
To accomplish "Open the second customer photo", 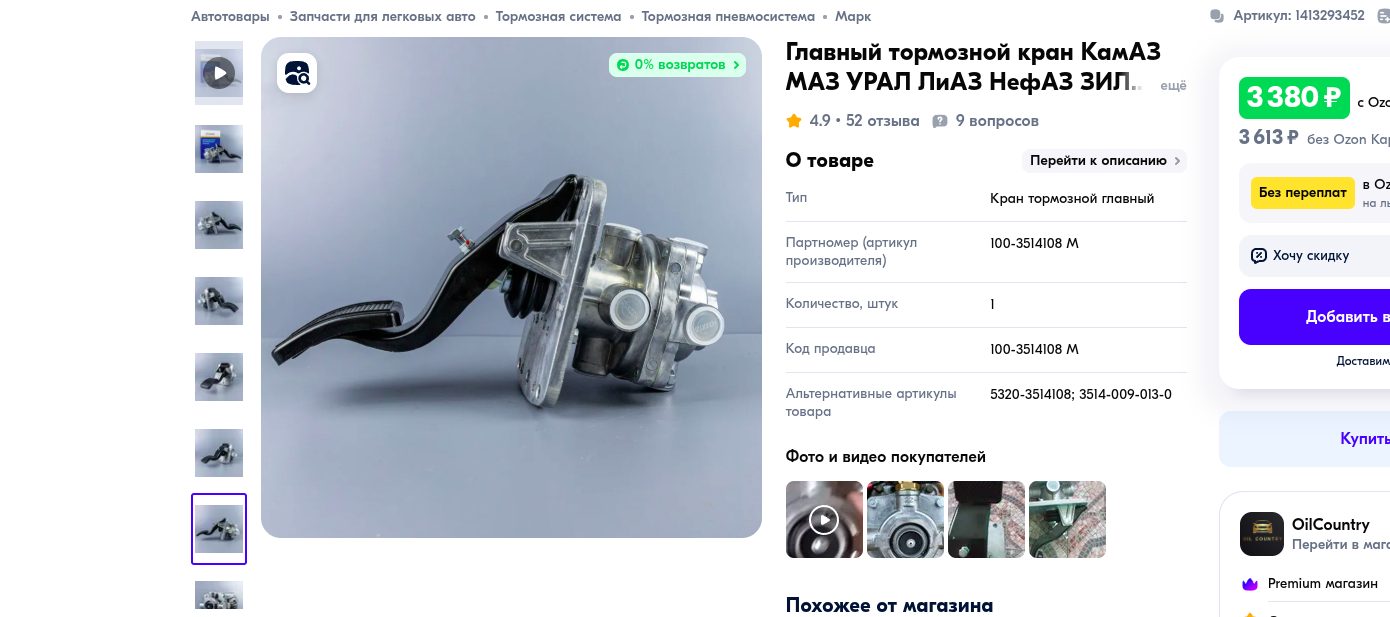I will 905,519.
